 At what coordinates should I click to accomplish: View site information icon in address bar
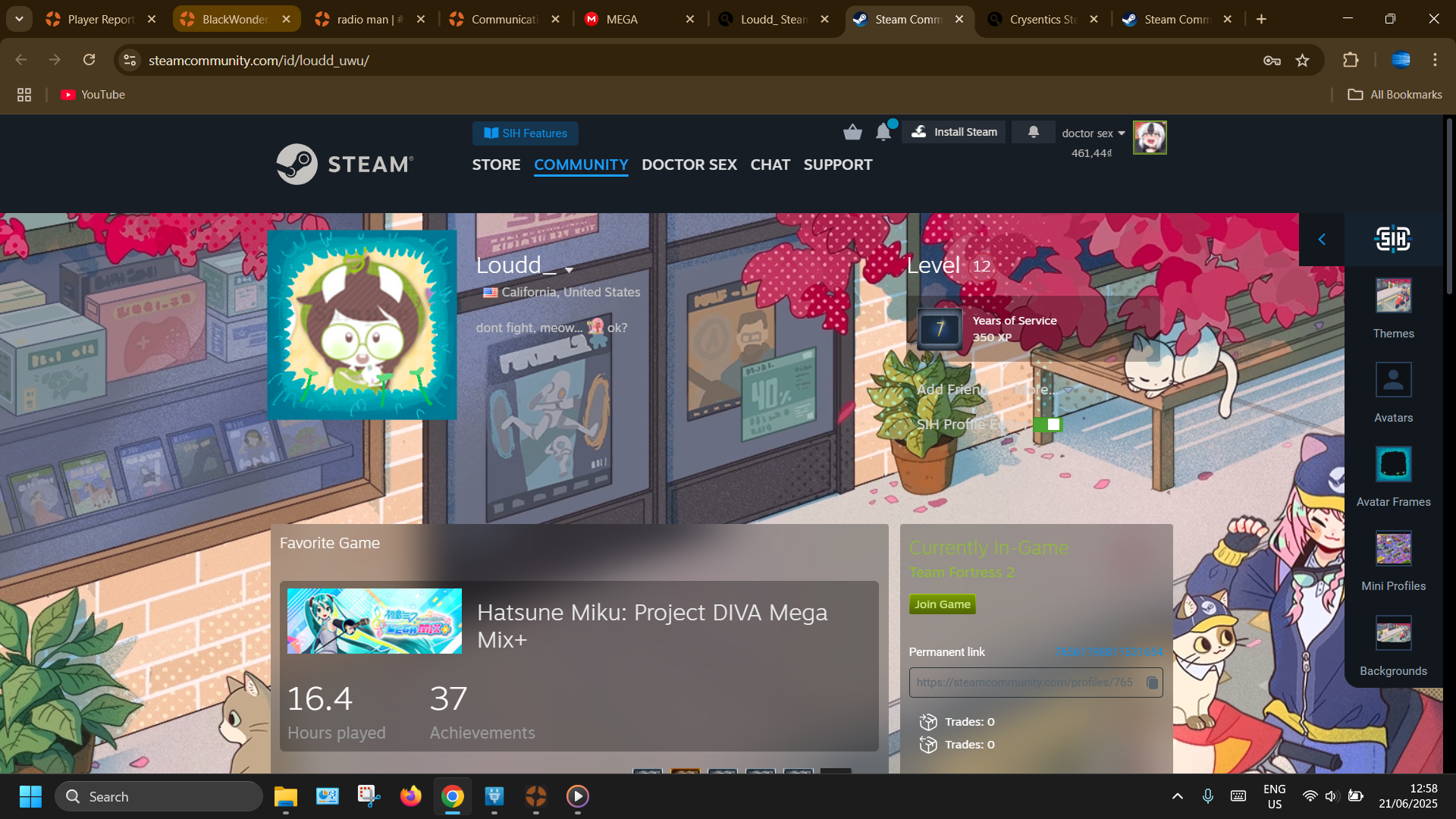[130, 60]
